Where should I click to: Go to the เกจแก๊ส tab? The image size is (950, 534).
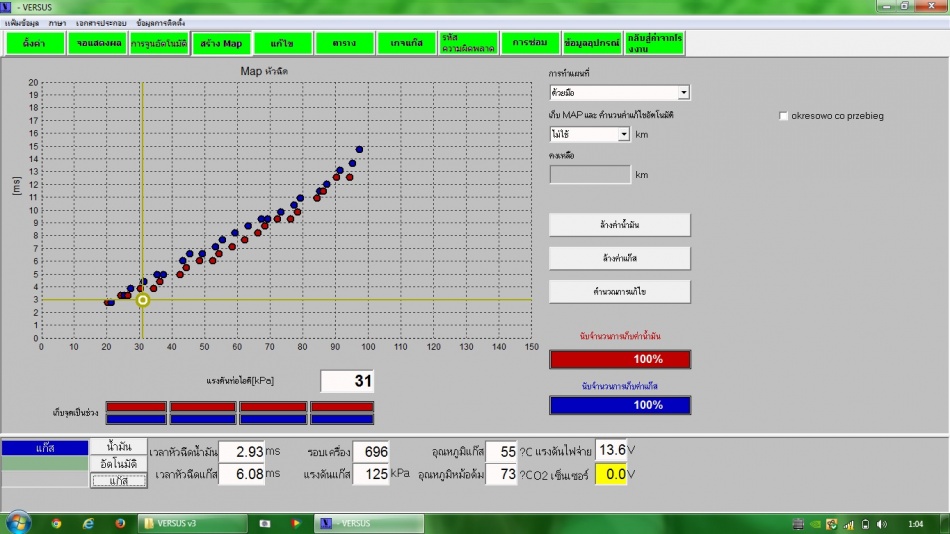coord(406,43)
